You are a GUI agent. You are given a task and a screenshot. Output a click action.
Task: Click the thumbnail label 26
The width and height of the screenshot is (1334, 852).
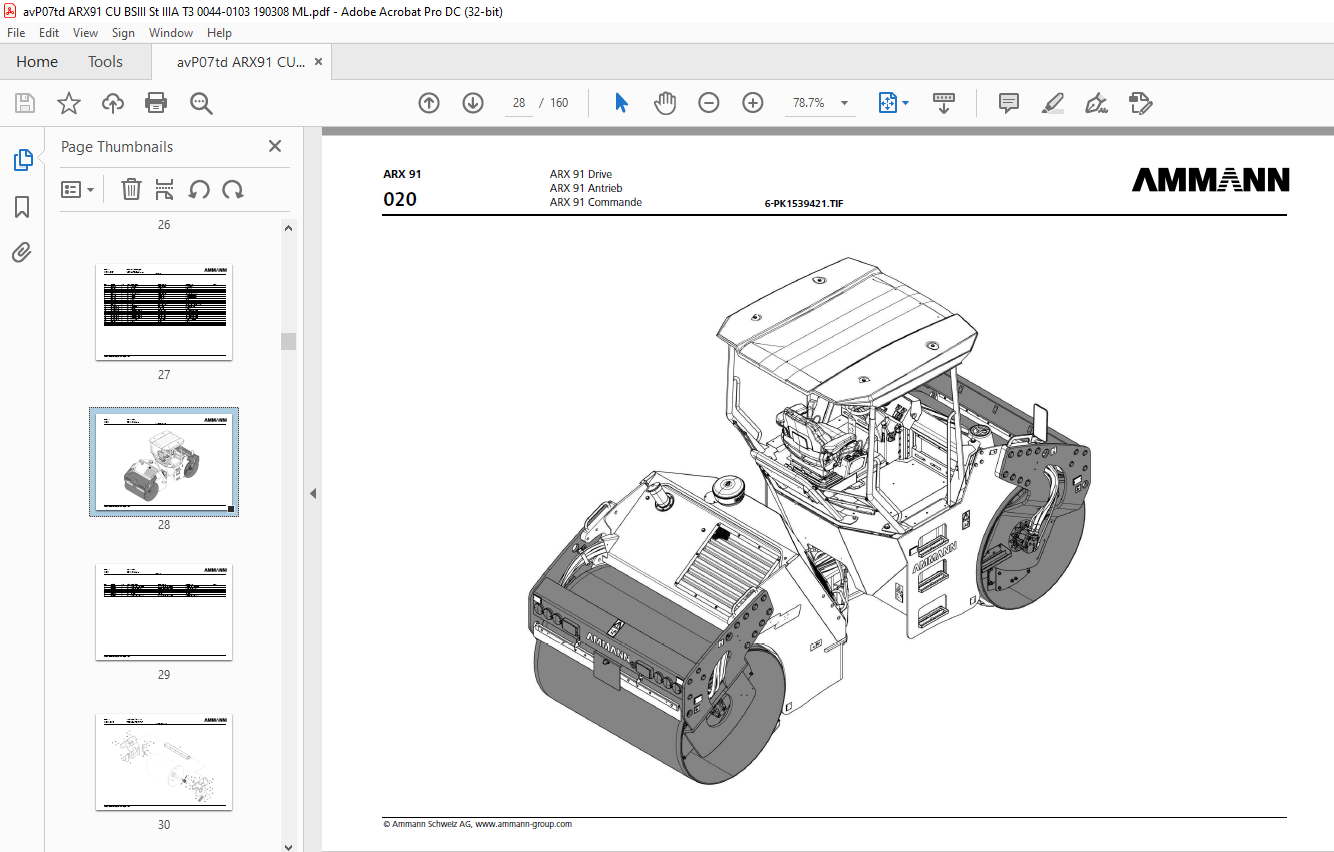164,225
